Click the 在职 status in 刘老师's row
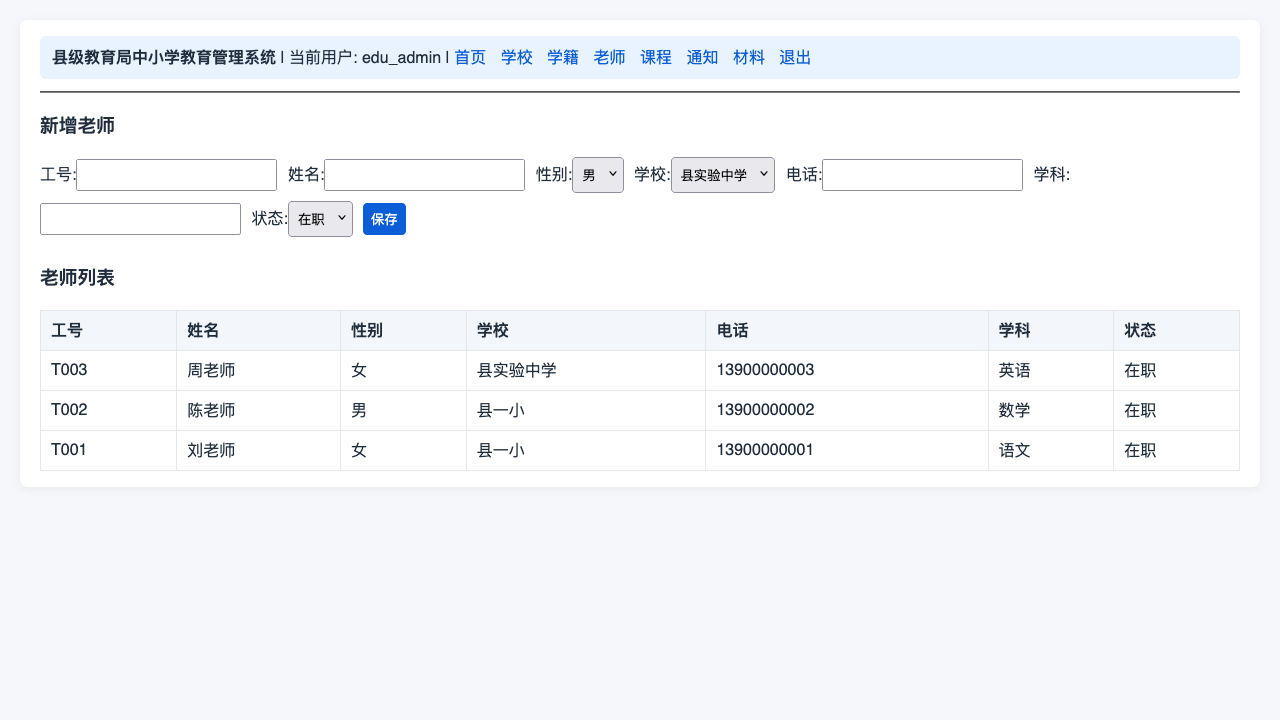 tap(1176, 450)
